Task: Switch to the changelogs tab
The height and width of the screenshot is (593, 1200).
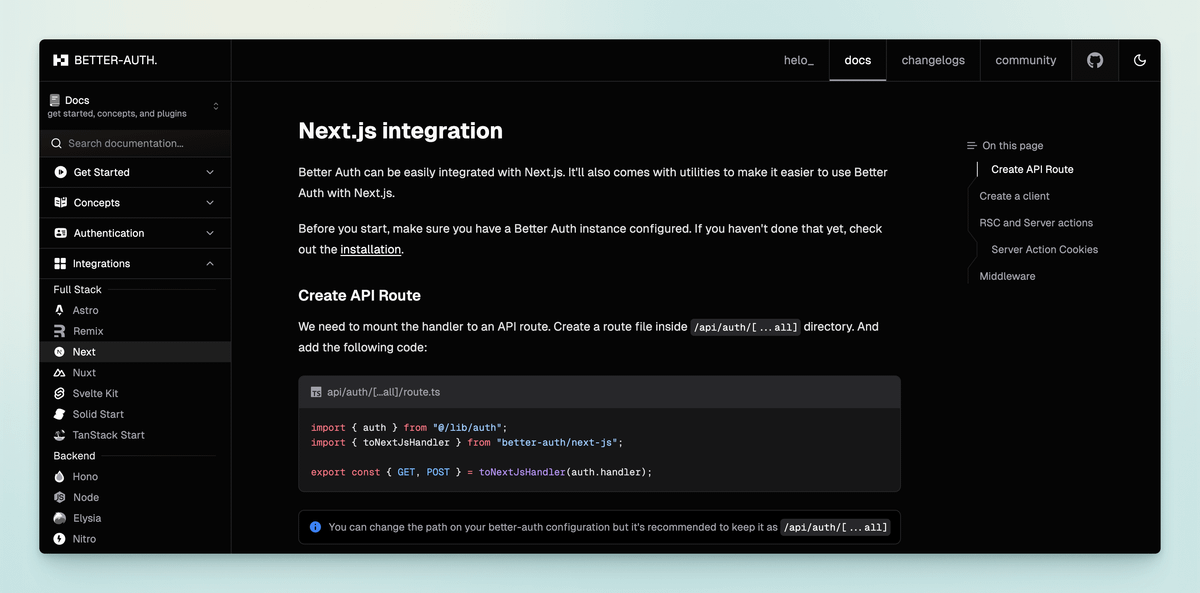Action: tap(933, 60)
